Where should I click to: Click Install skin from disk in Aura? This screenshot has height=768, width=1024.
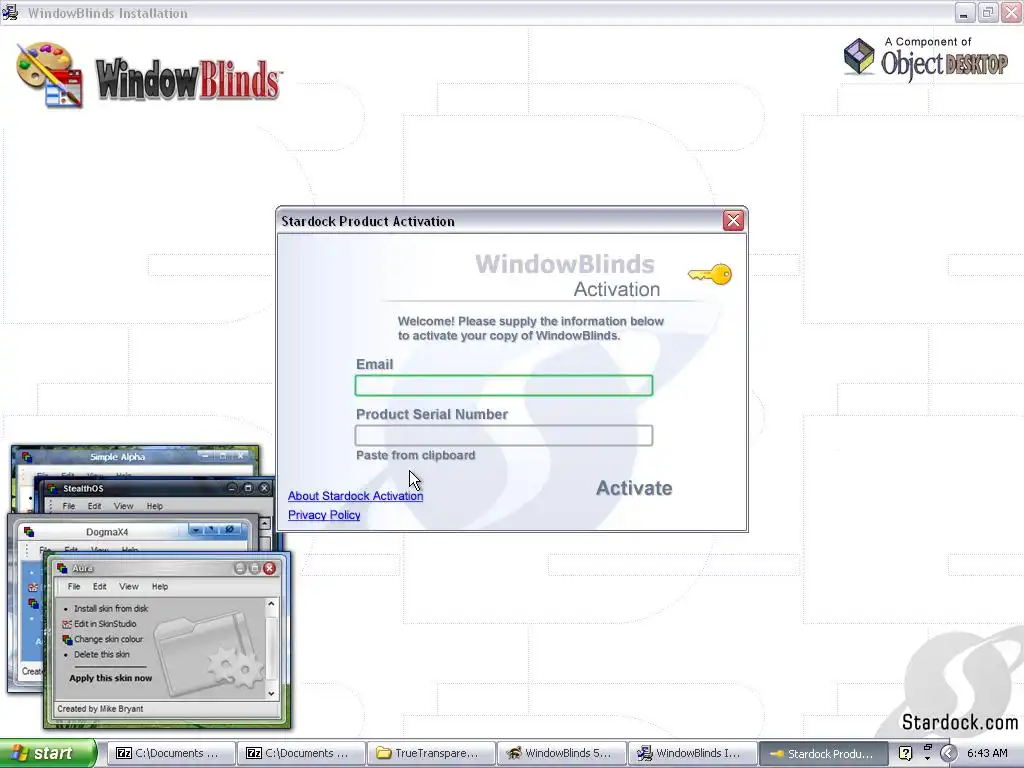(111, 608)
